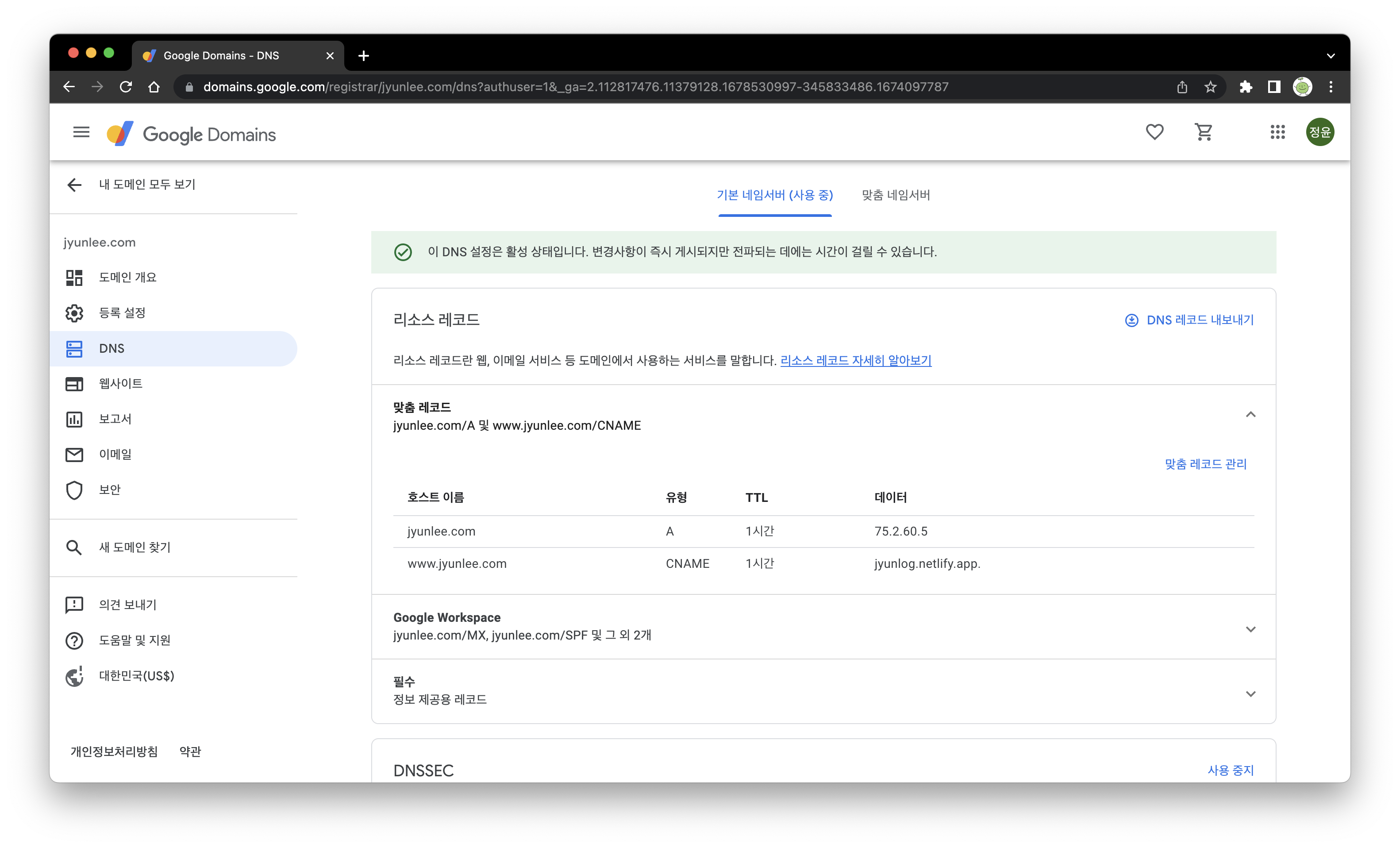
Task: Open the shopping cart
Action: click(1204, 132)
